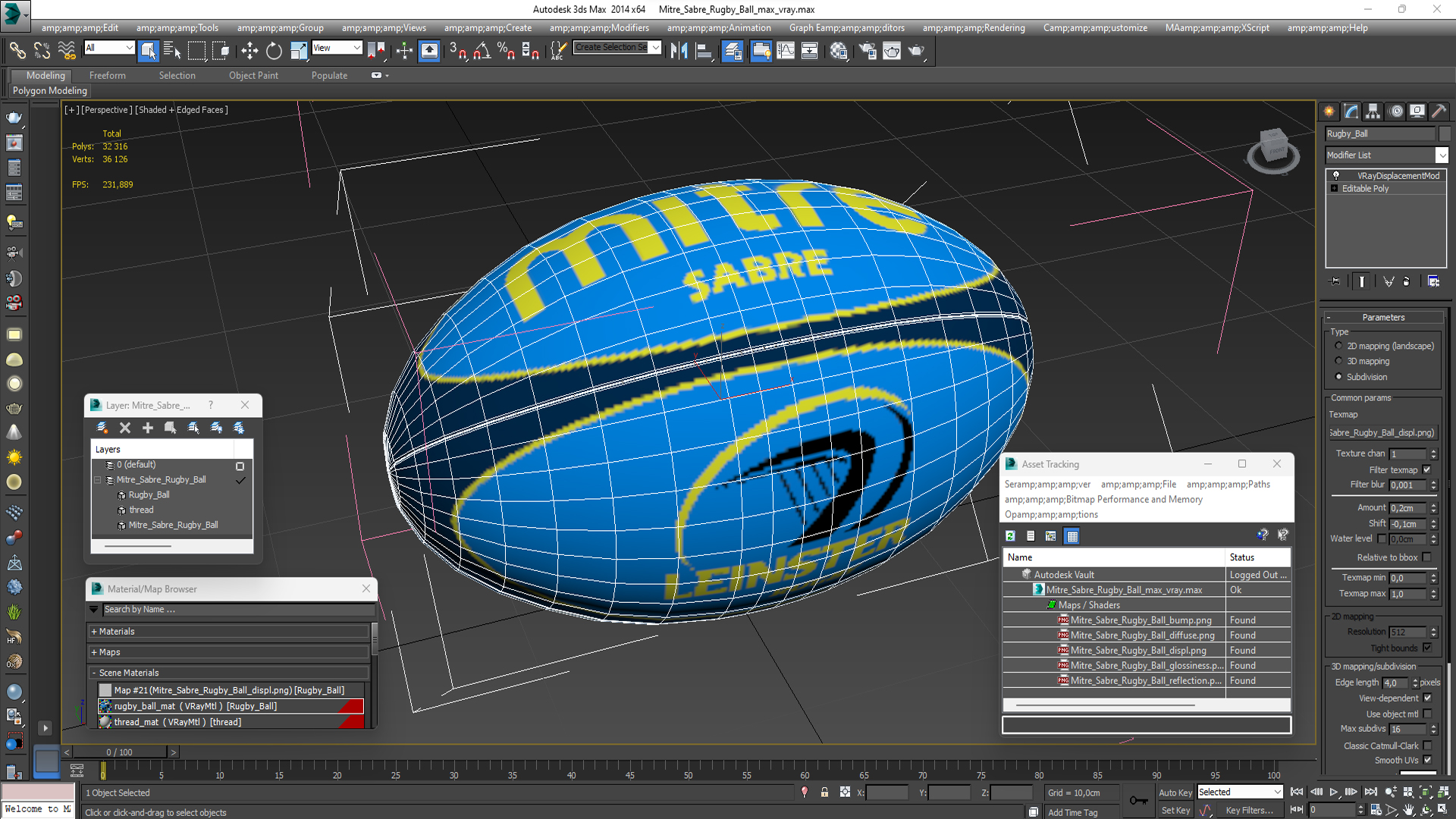The height and width of the screenshot is (819, 1456).
Task: Click the time slider 0 / 100 handle
Action: pyautogui.click(x=119, y=752)
